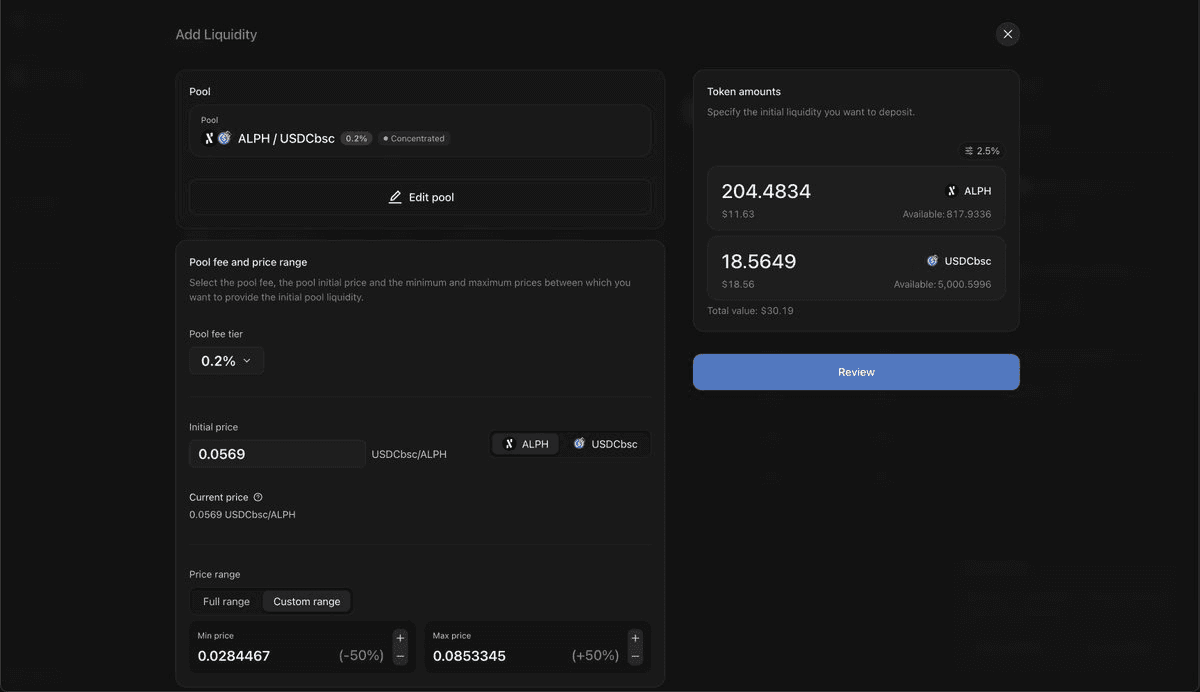Select the Full range option
Screen dimensions: 1200x692
(224, 600)
